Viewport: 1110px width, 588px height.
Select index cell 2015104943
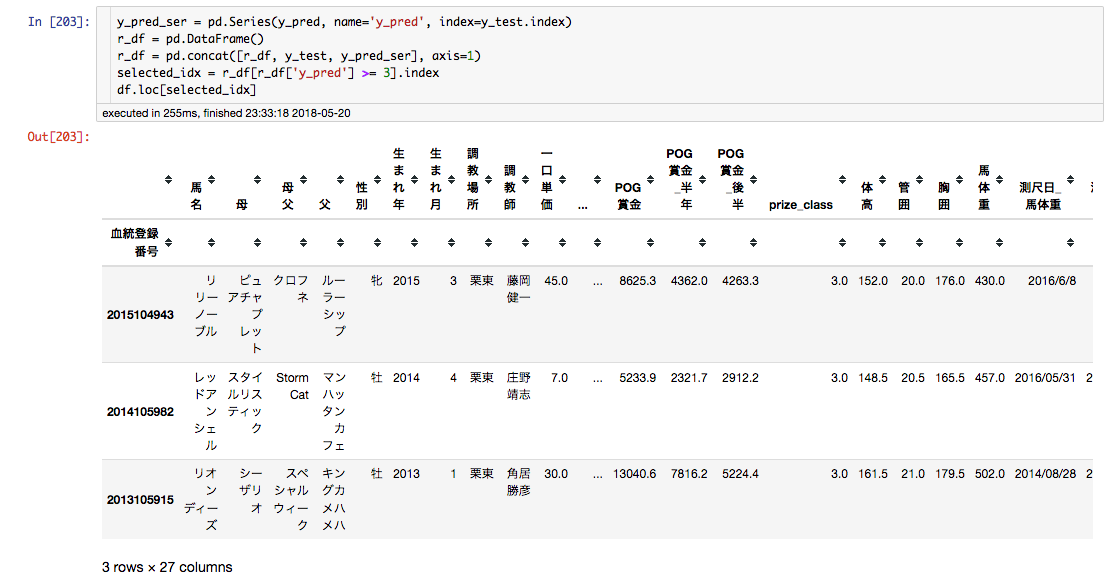140,315
